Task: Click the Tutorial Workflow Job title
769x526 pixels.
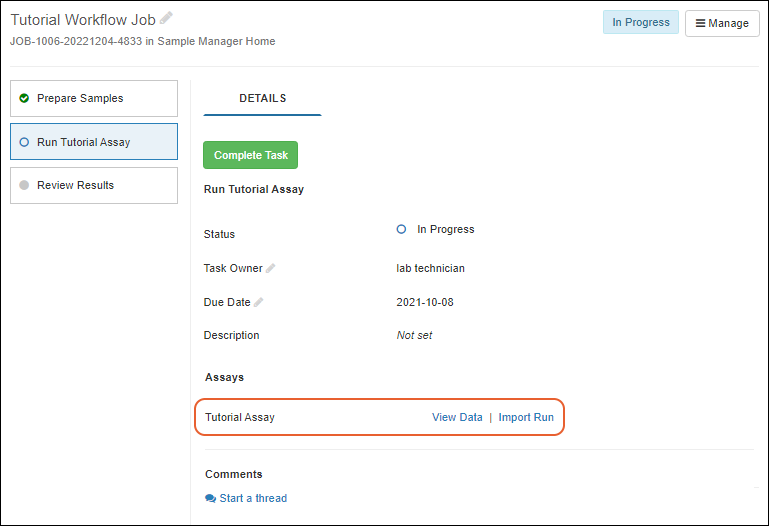Action: (x=83, y=20)
